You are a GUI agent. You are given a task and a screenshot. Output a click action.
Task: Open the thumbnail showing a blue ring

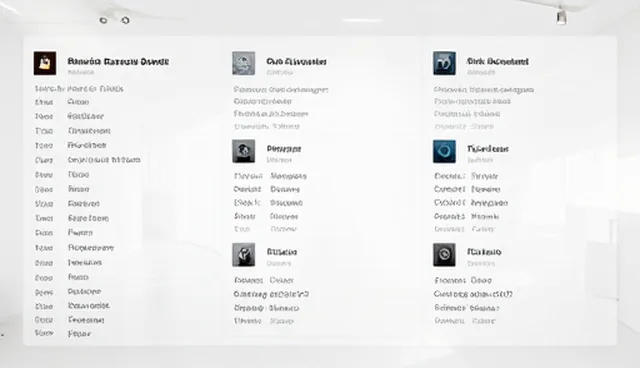(x=444, y=151)
